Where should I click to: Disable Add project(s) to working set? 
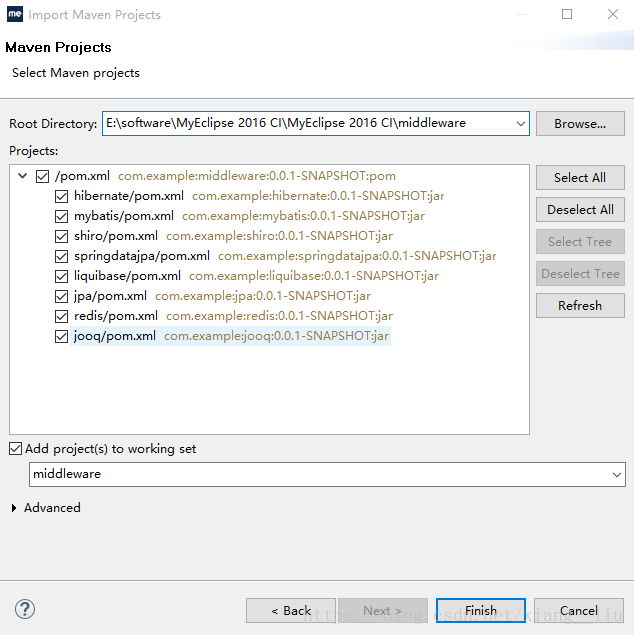[x=15, y=449]
